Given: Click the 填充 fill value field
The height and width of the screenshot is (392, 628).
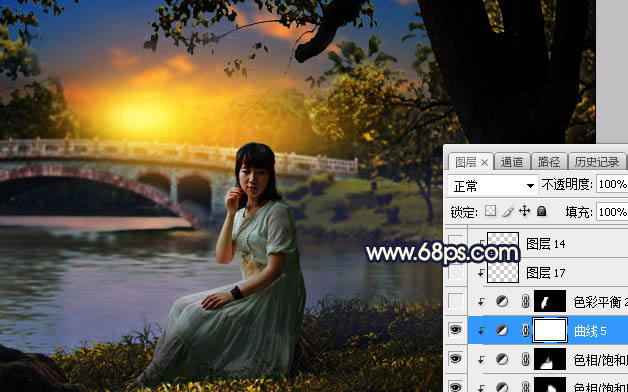Looking at the screenshot, I should tap(612, 211).
